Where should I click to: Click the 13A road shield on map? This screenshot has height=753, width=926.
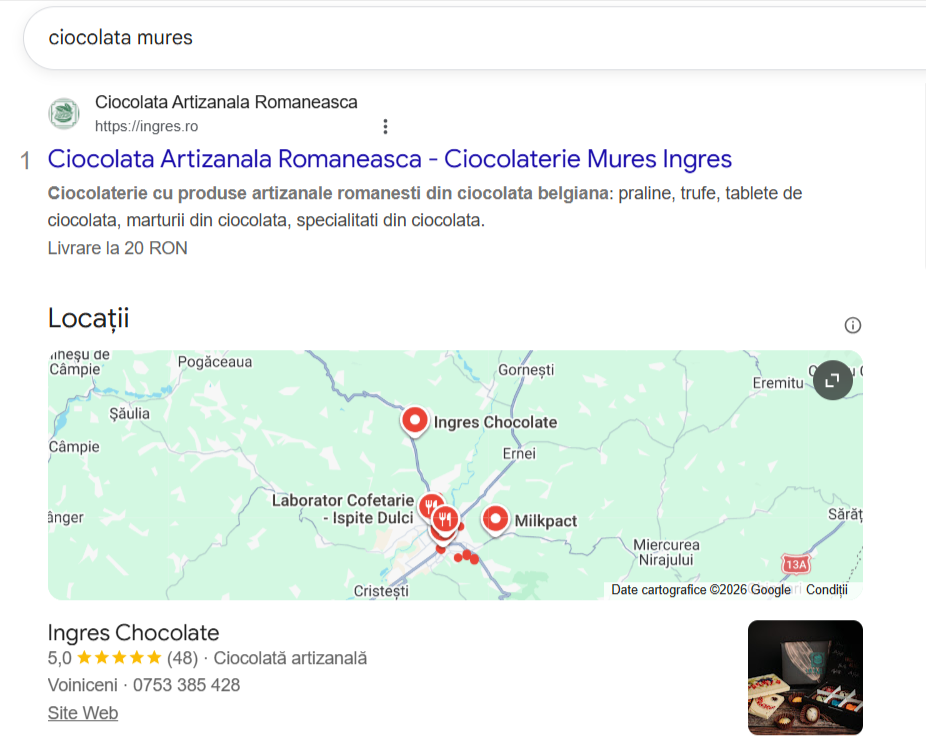(x=795, y=565)
